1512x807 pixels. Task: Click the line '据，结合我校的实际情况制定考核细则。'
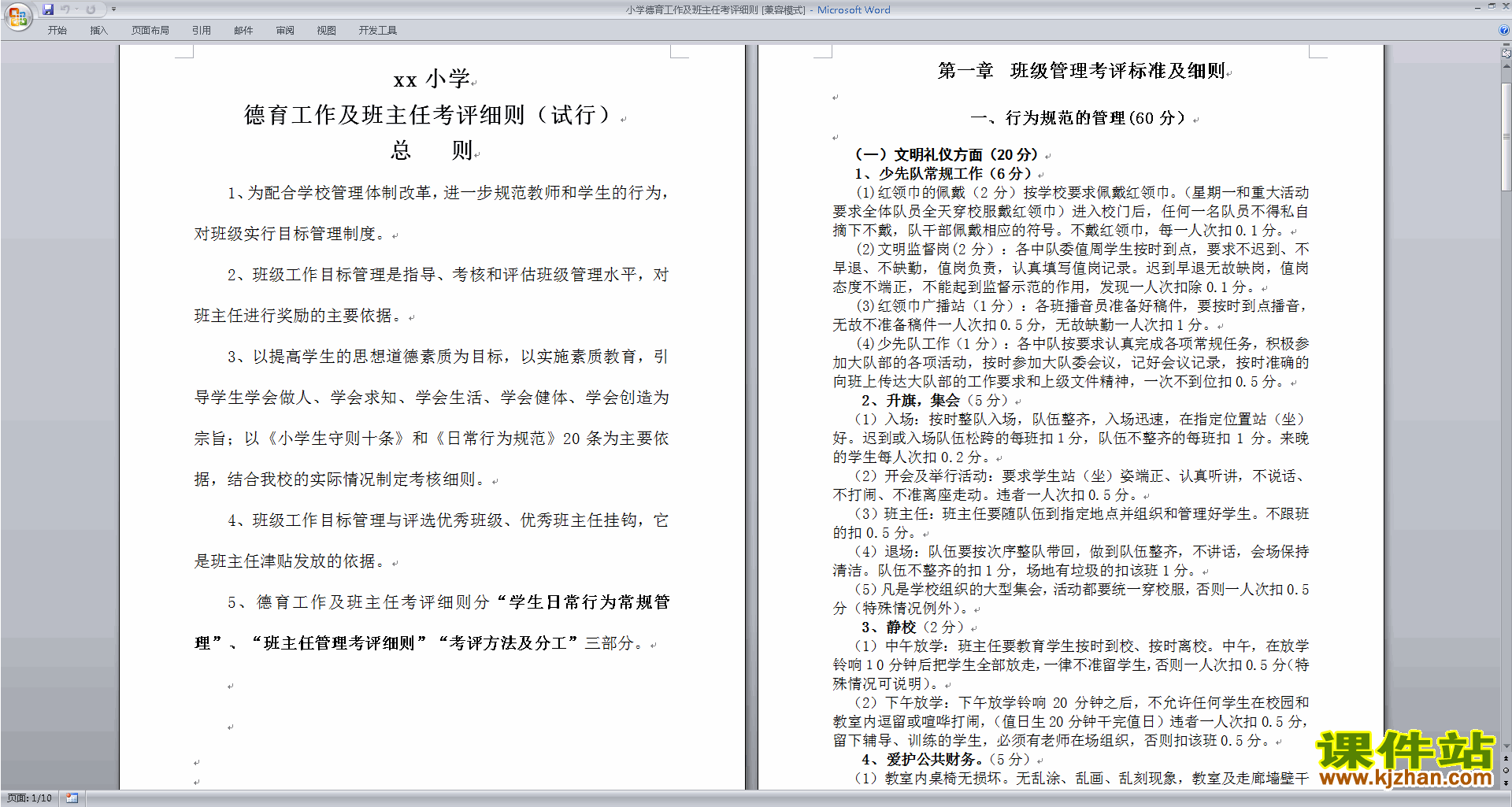pyautogui.click(x=340, y=479)
